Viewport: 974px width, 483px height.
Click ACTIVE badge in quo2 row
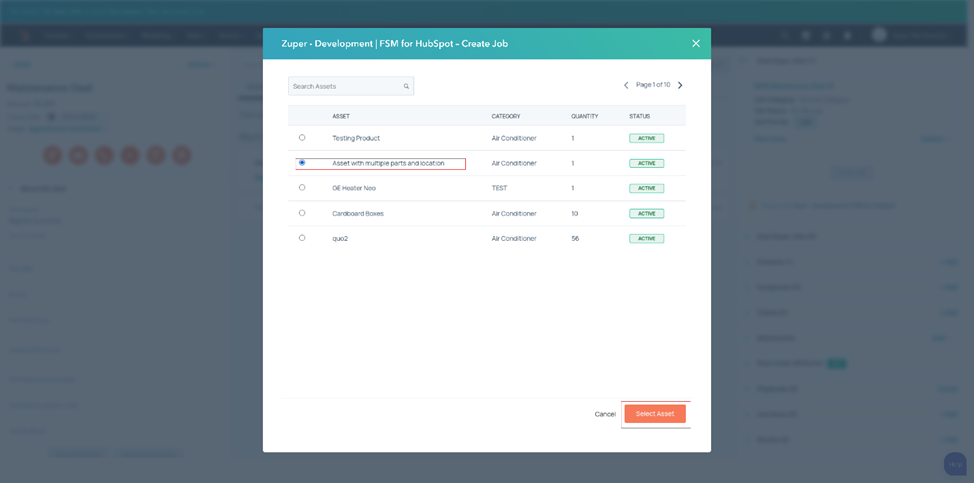coord(647,238)
